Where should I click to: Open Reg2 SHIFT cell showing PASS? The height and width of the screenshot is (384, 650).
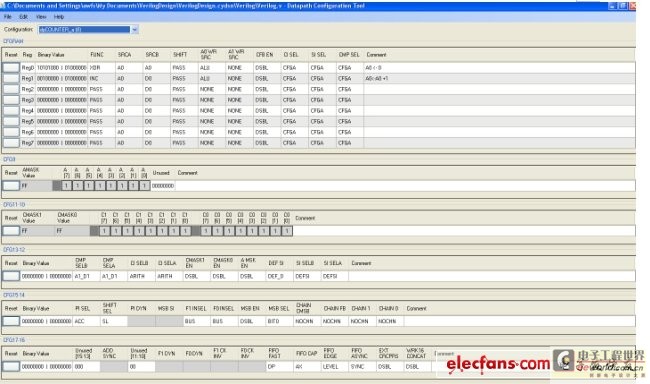pos(184,89)
